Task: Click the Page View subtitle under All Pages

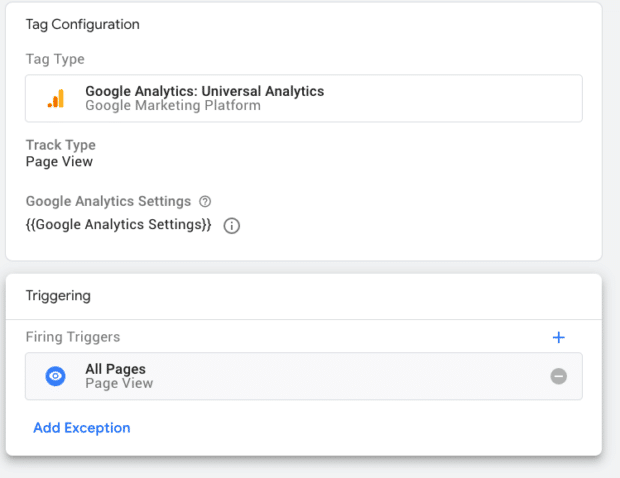Action: [118, 383]
